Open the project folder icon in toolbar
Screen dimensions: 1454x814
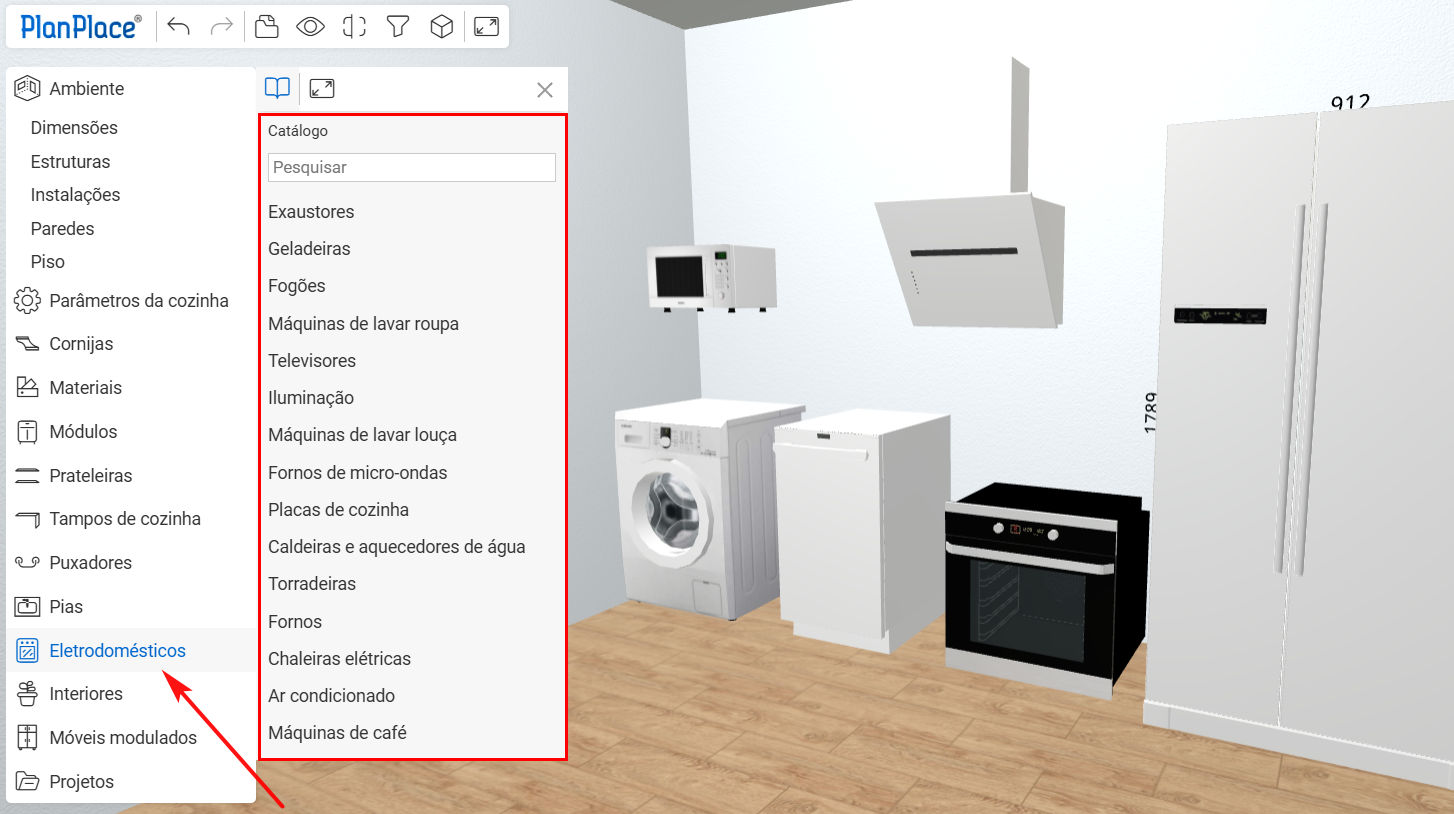[266, 27]
